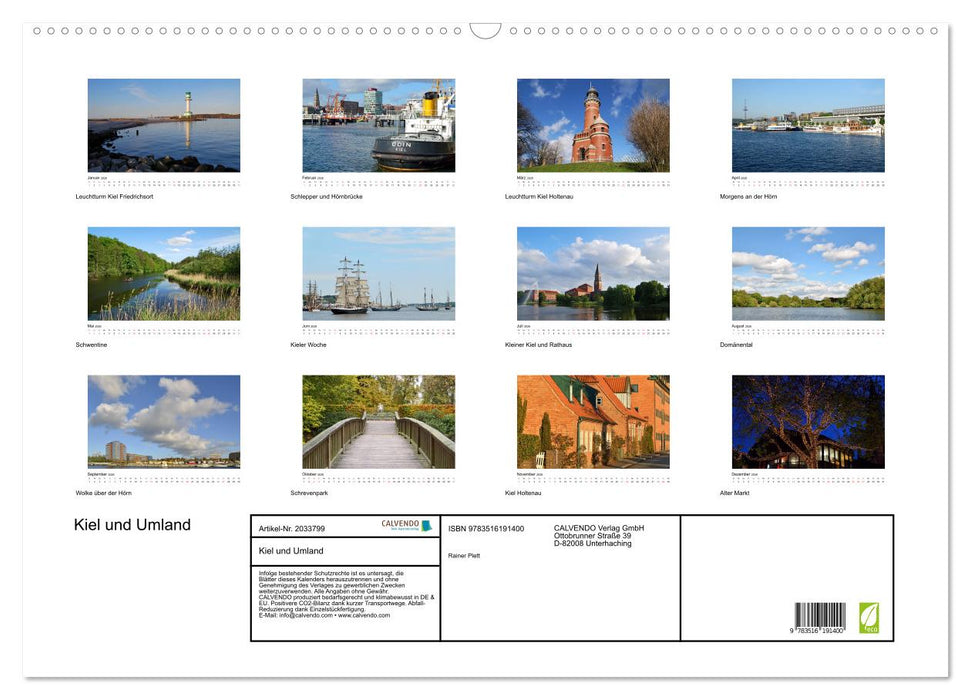The width and height of the screenshot is (971, 700).
Task: Click the Kiel und Umland title
Action: [x=131, y=525]
